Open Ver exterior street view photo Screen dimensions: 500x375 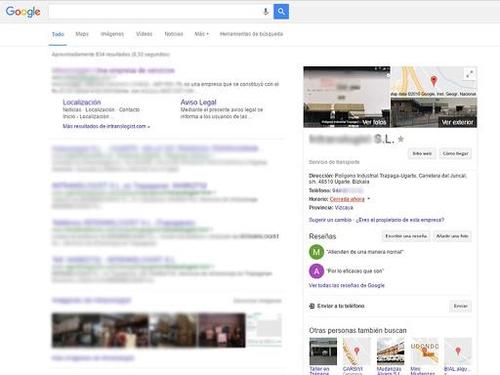434,113
